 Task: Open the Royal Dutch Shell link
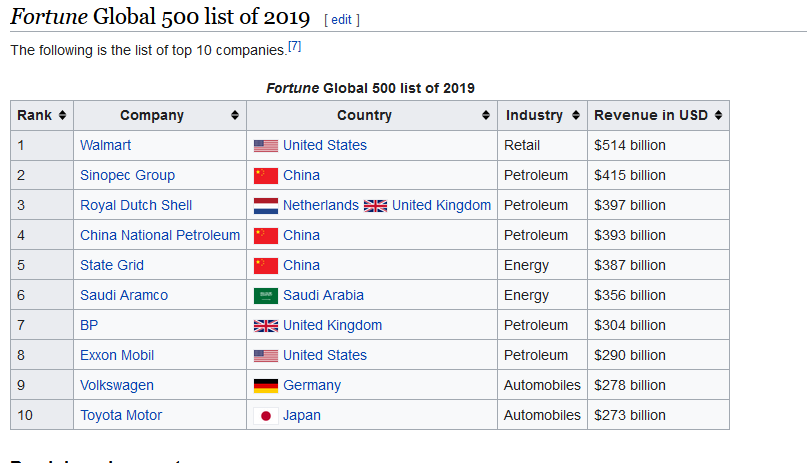pos(136,205)
